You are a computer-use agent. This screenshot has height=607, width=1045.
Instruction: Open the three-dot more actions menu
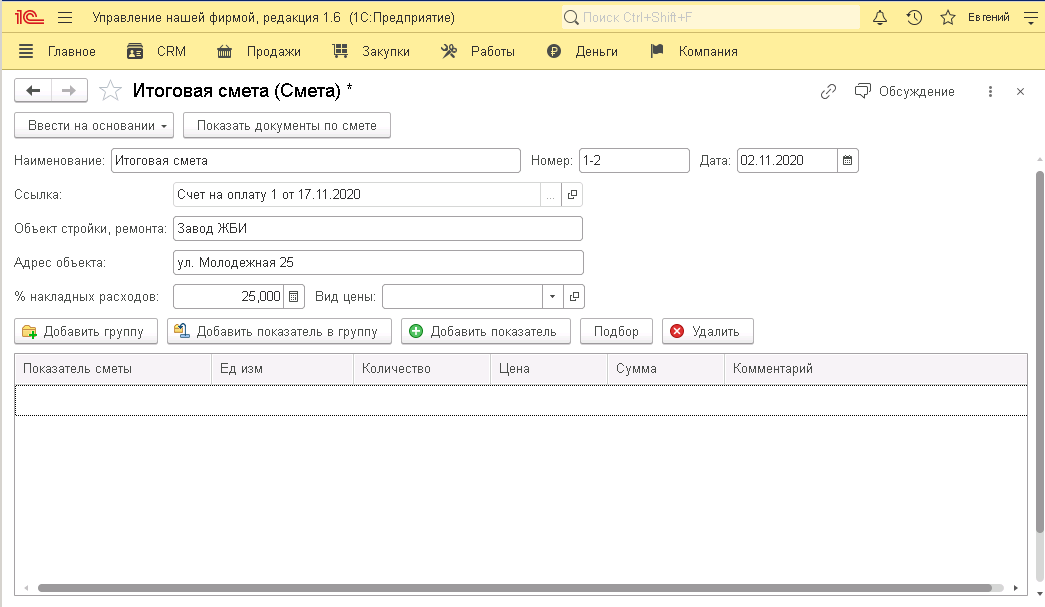[x=990, y=91]
